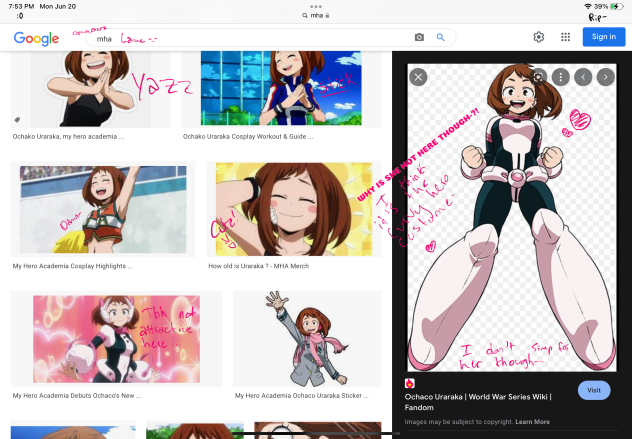
Task: Go to previous image in preview
Action: pos(583,77)
